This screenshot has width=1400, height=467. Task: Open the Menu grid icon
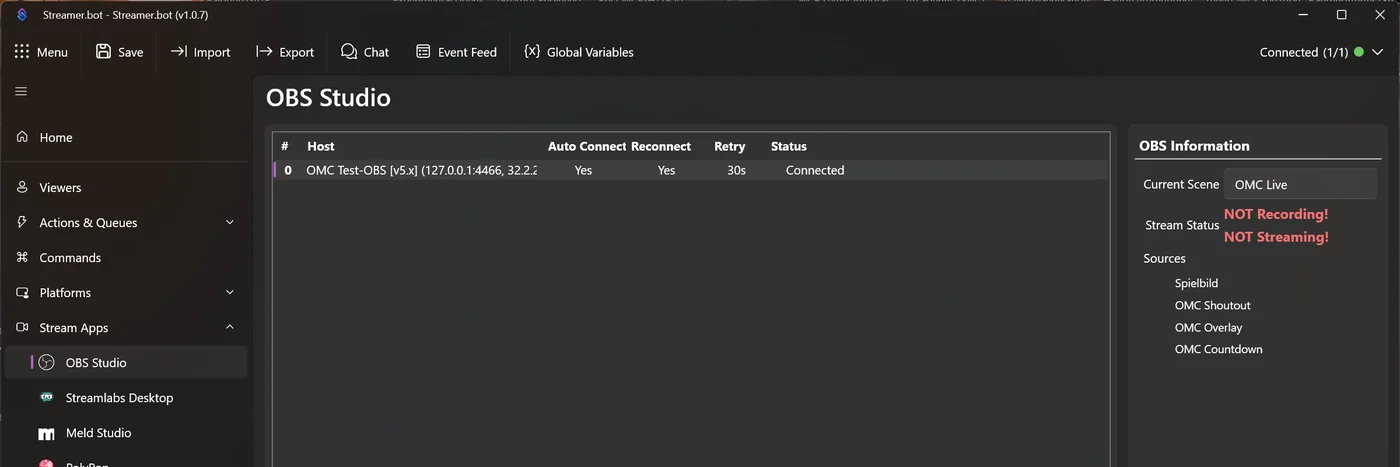(22, 52)
